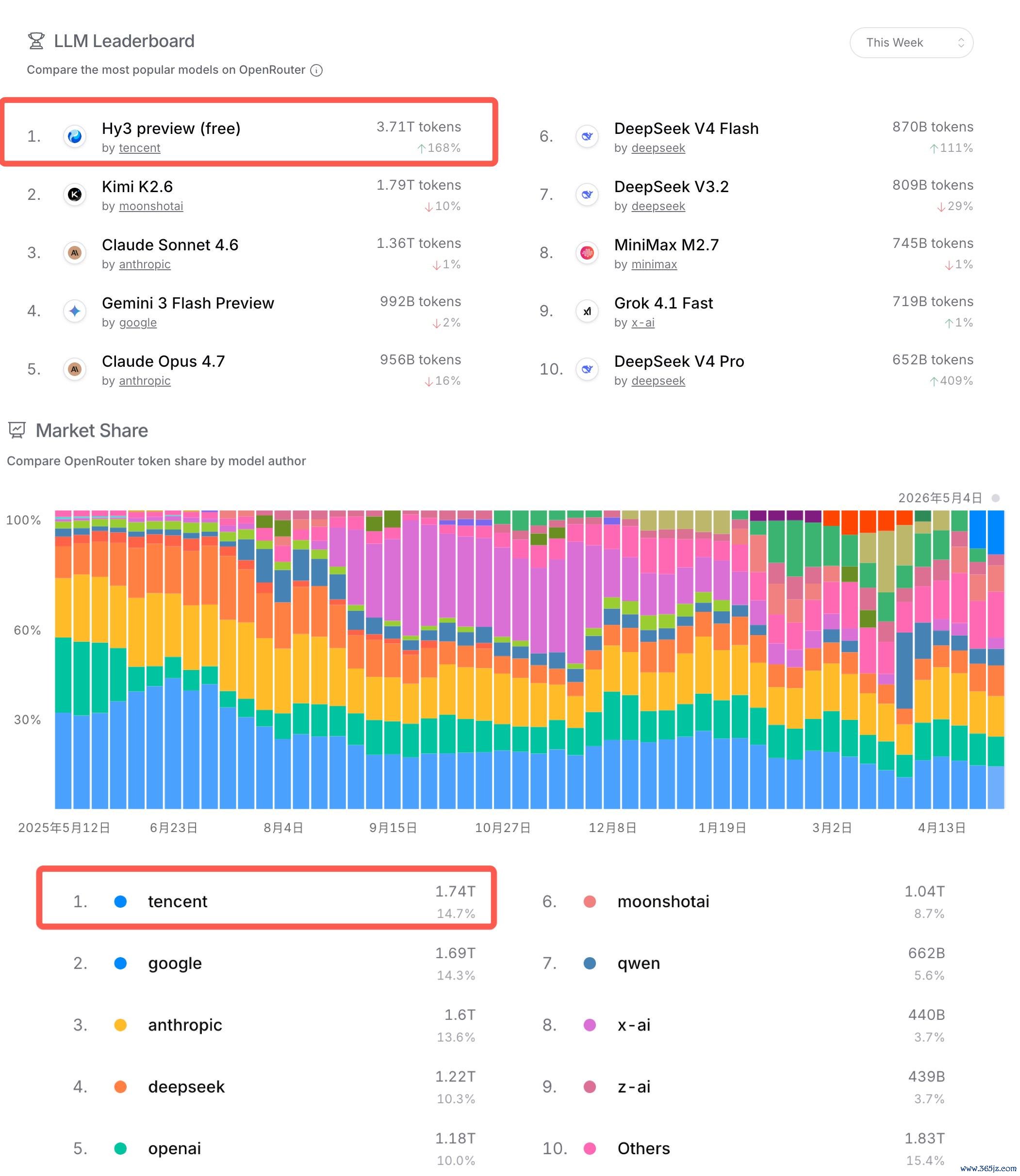This screenshot has height=1176, width=1020.
Task: Select the DeepSeek V4 Flash model title
Action: (x=686, y=129)
